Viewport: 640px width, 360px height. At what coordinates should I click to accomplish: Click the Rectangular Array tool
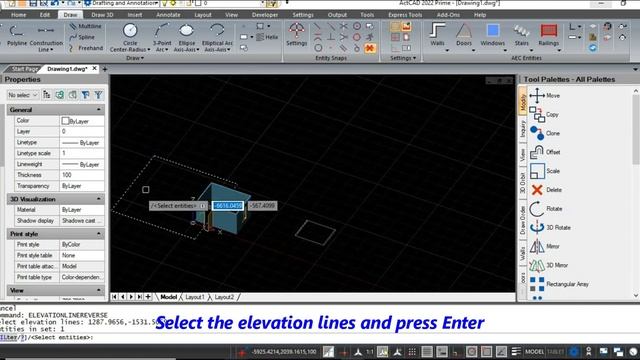click(559, 284)
